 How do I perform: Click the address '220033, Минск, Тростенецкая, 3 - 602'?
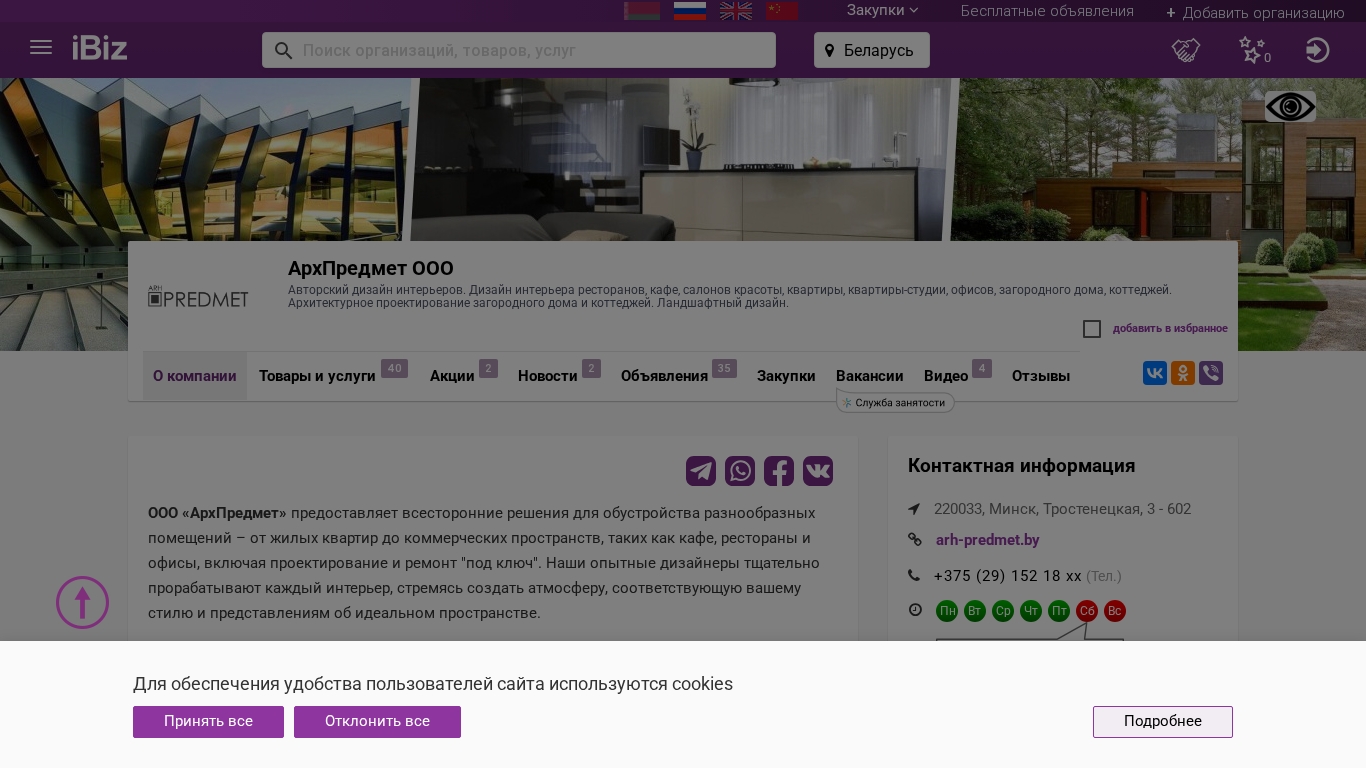click(1062, 509)
